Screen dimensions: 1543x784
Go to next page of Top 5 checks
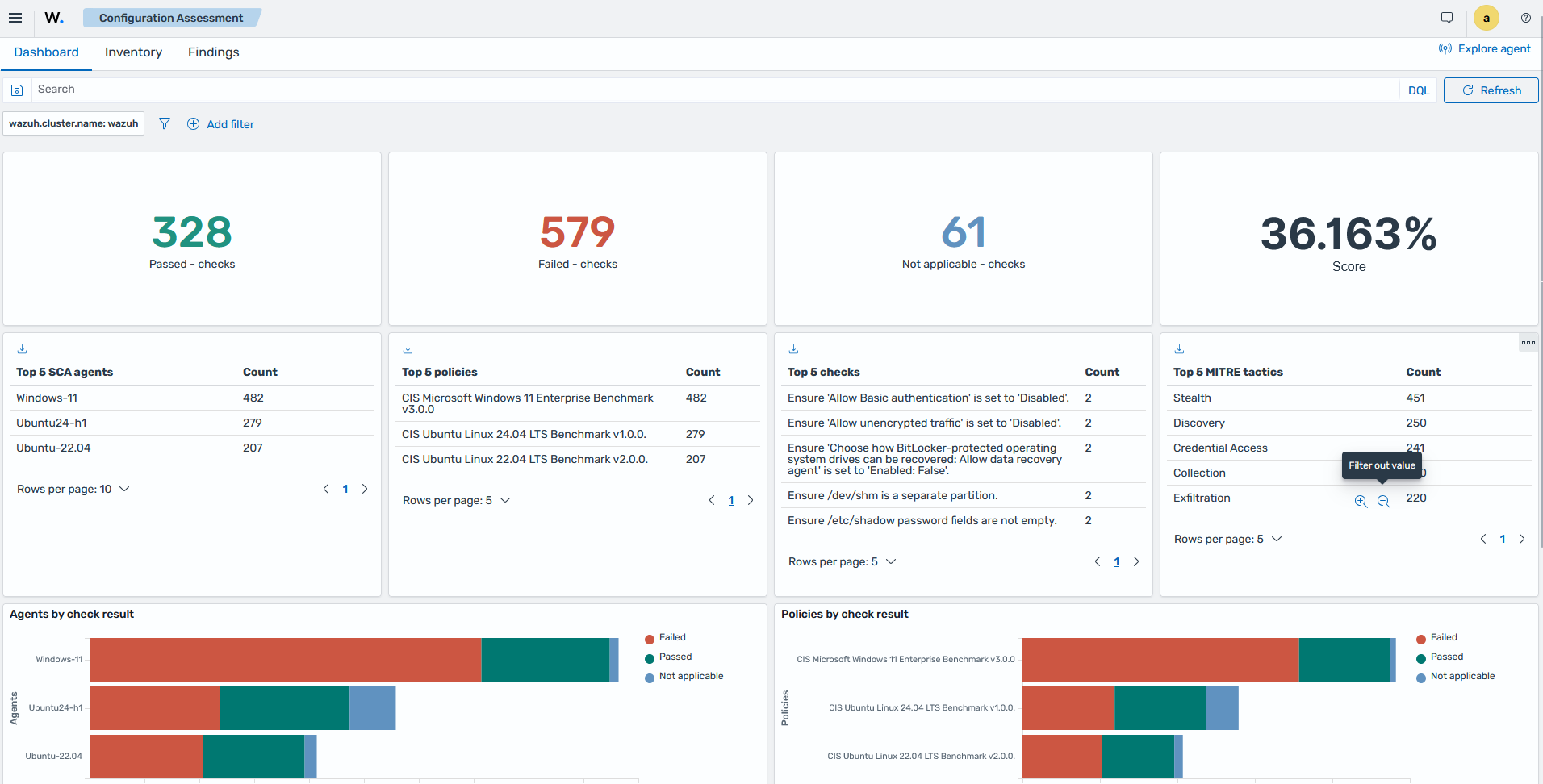point(1136,561)
